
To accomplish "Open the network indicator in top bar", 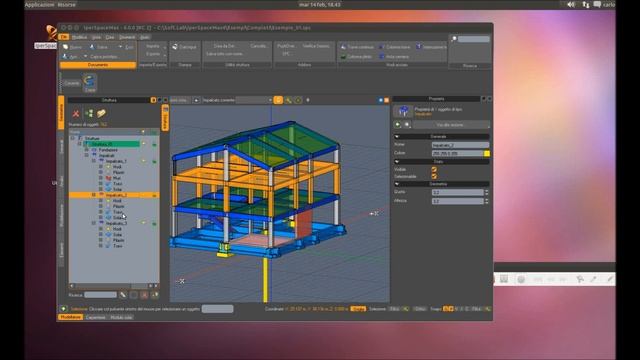I will point(586,4).
